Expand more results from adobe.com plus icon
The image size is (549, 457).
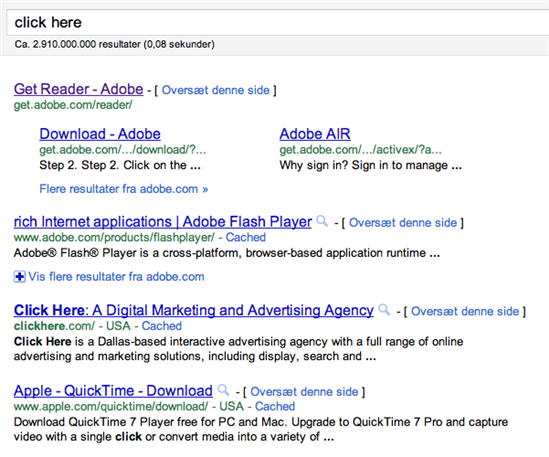20,277
